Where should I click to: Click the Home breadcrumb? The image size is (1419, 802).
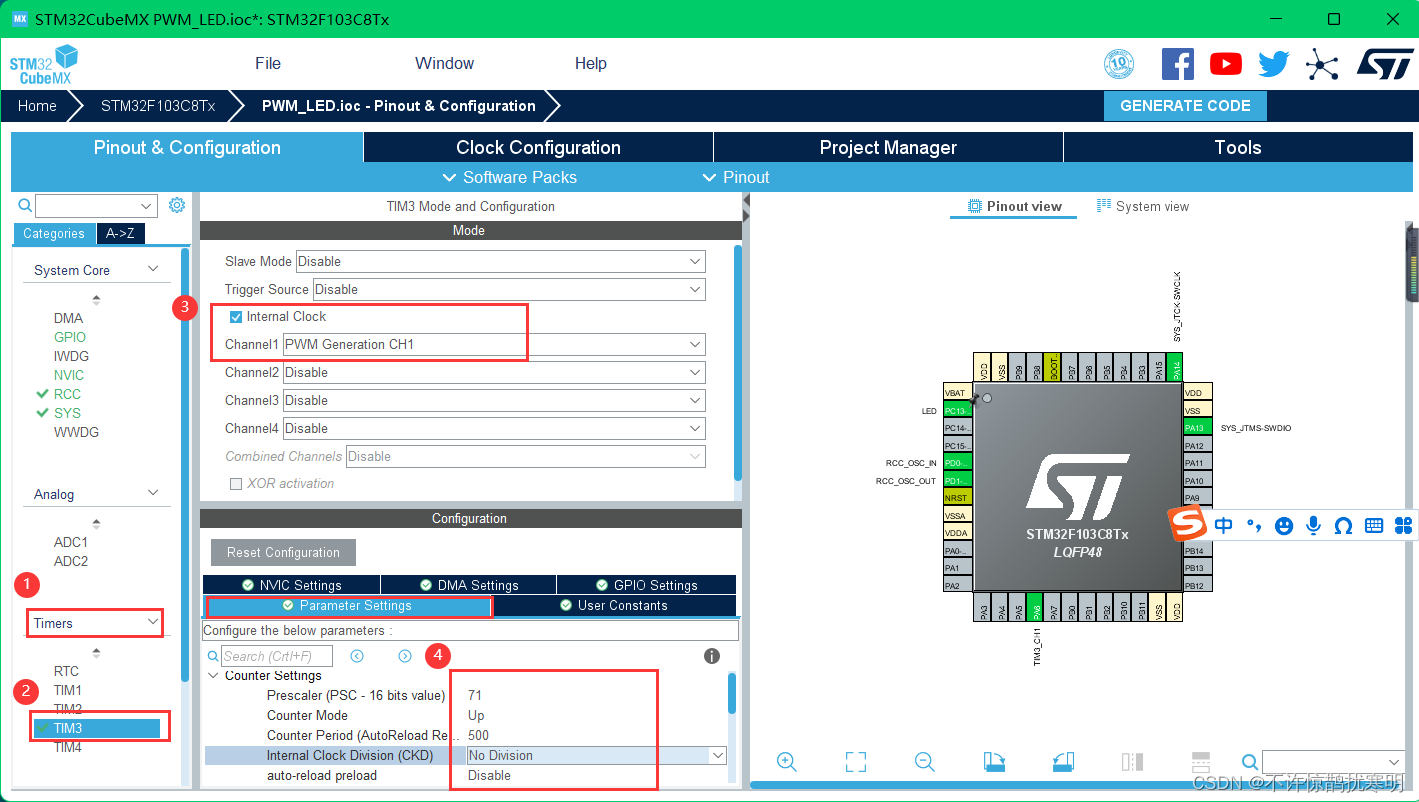pos(37,105)
